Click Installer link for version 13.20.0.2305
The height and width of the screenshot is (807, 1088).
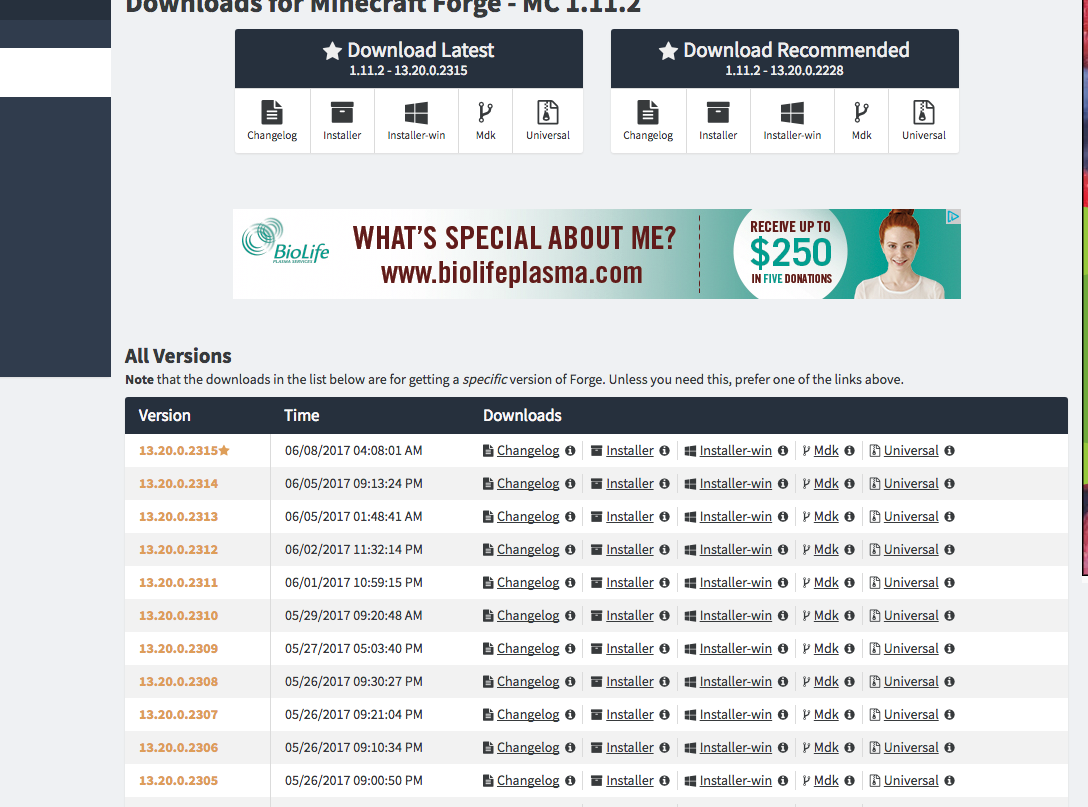[630, 780]
